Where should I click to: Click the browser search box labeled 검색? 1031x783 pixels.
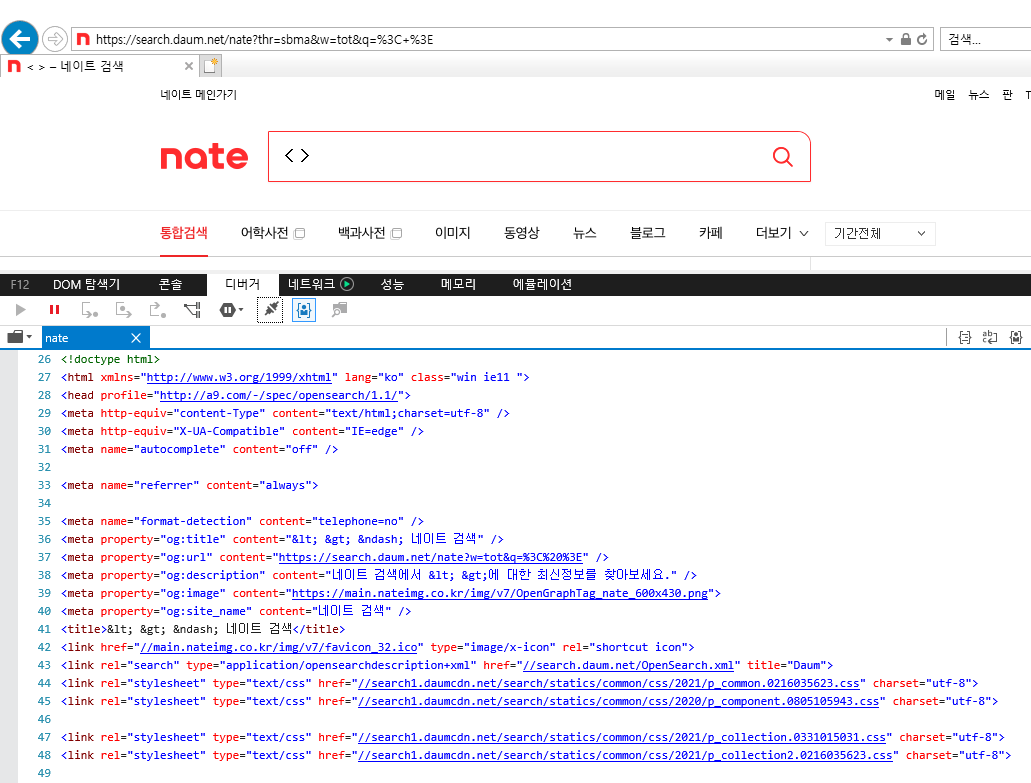click(985, 39)
